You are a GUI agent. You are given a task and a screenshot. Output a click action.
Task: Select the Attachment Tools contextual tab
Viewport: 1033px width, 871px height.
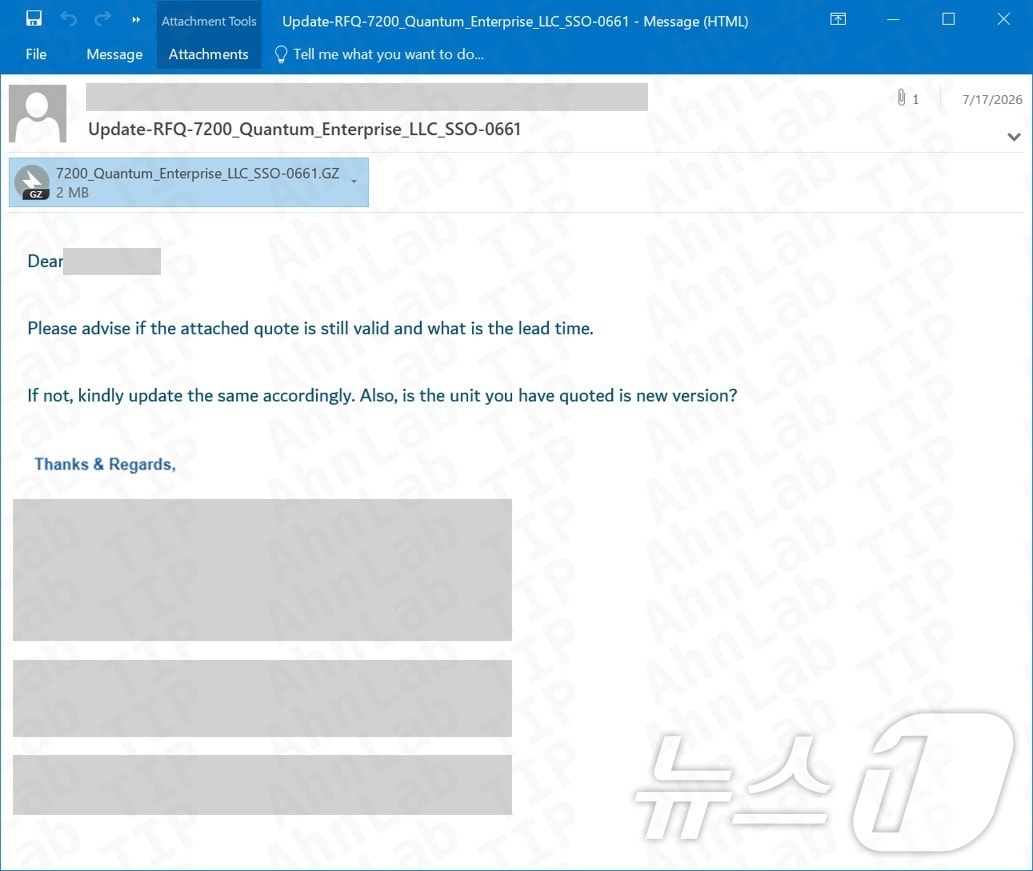click(209, 21)
